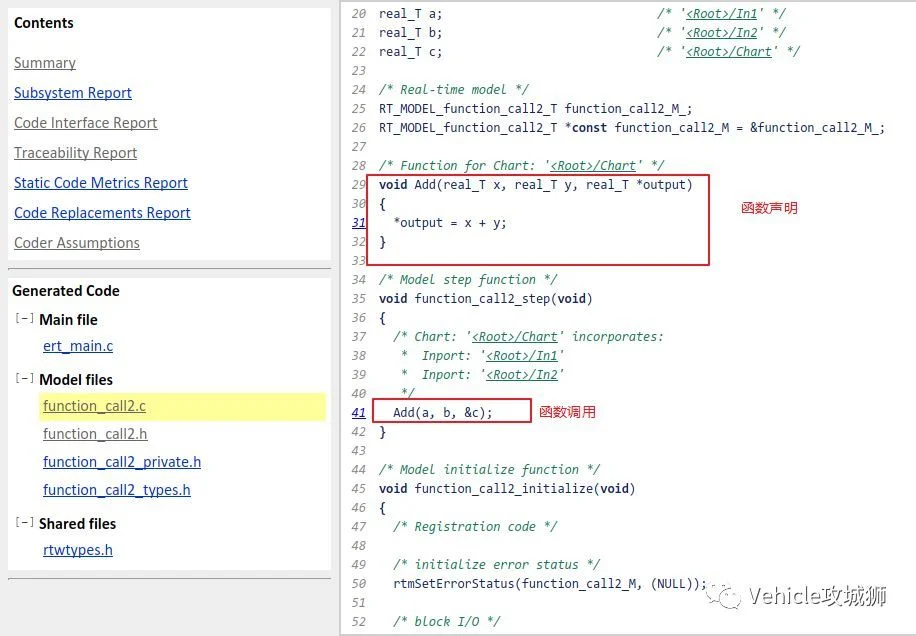Click the '*output = x + y;' code line
Image resolution: width=916 pixels, height=636 pixels.
pos(450,223)
